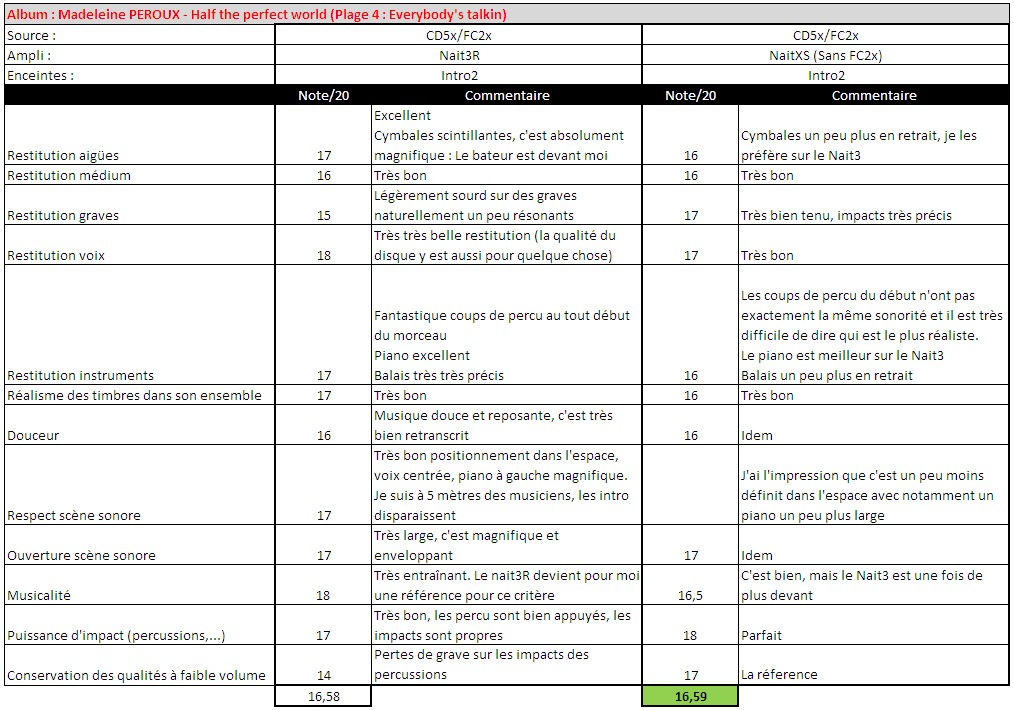This screenshot has width=1014, height=710.
Task: Select the 'Ouverture scène sonore' label
Action: pyautogui.click(x=140, y=544)
